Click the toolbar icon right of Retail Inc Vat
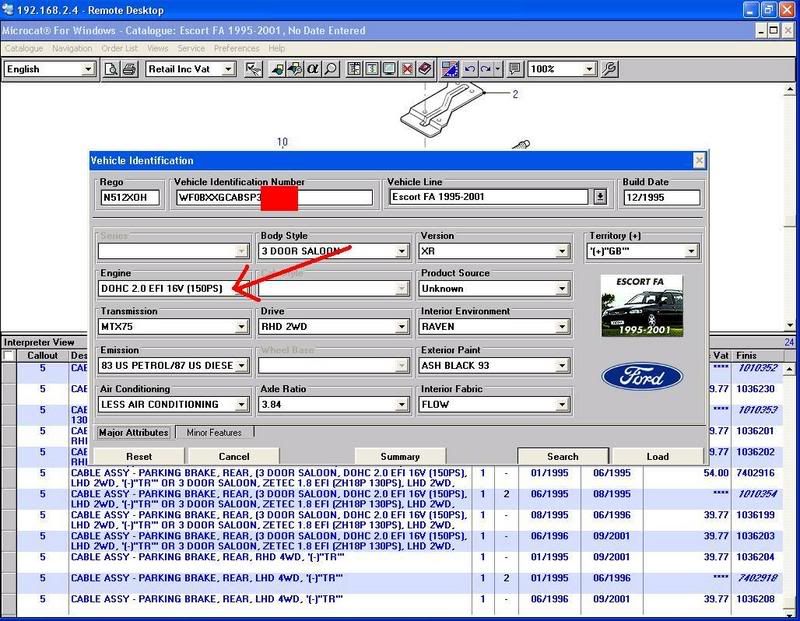The height and width of the screenshot is (621, 800). coord(253,69)
